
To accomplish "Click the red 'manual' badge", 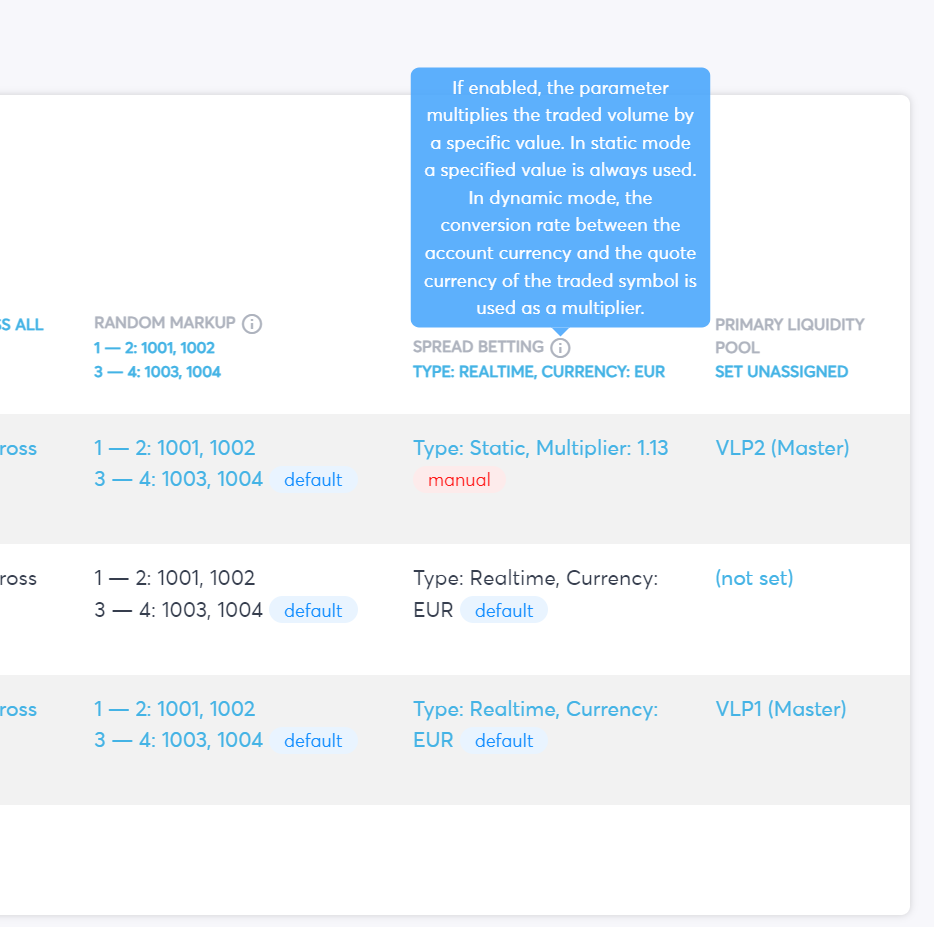I will [459, 480].
